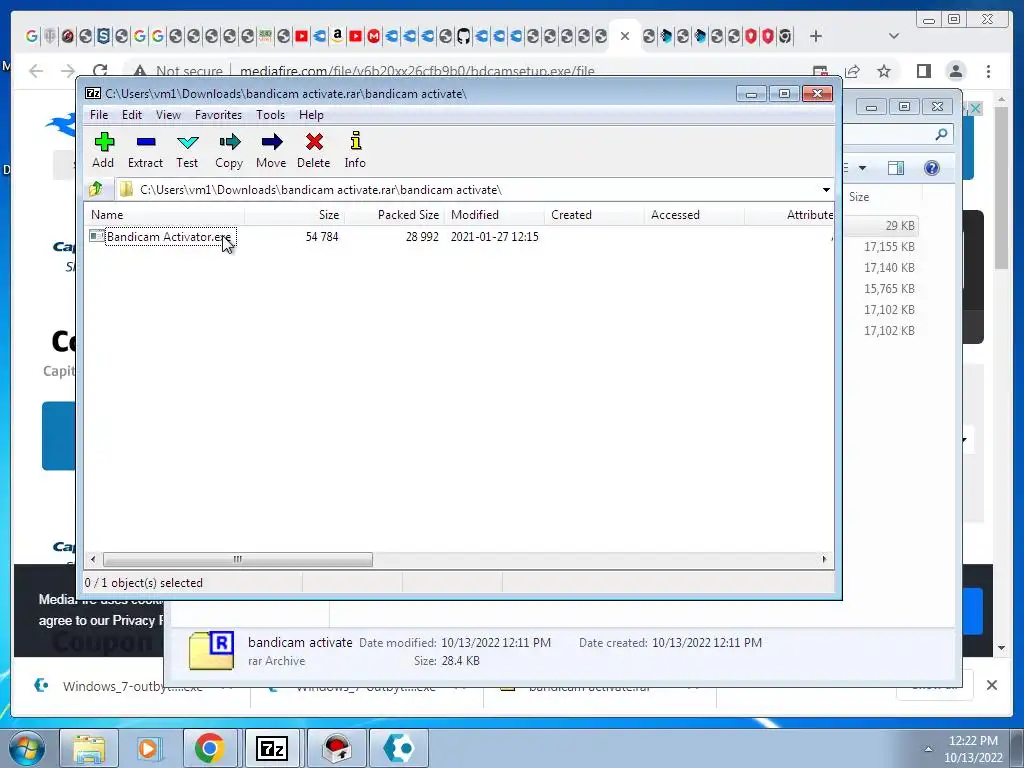Click the 7-Zip horizontal scrollbar thumb
This screenshot has width=1024, height=768.
(x=238, y=559)
